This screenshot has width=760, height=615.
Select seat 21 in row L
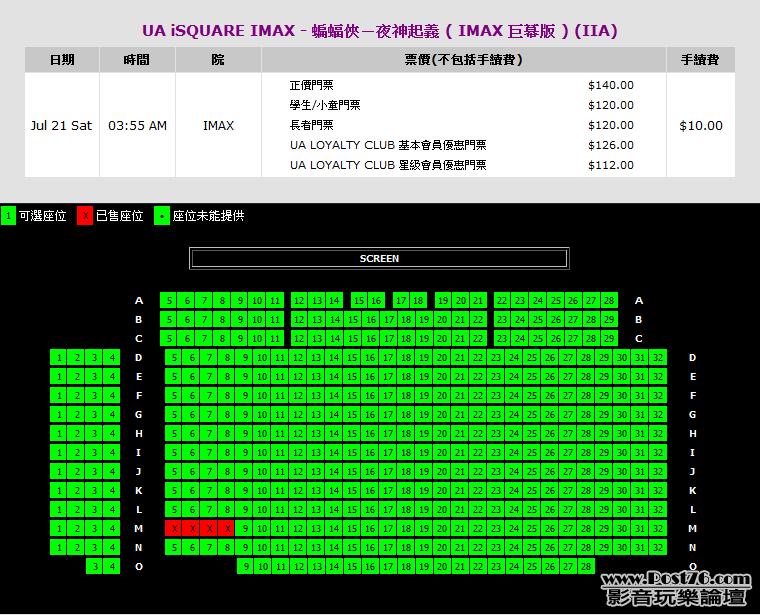click(460, 509)
